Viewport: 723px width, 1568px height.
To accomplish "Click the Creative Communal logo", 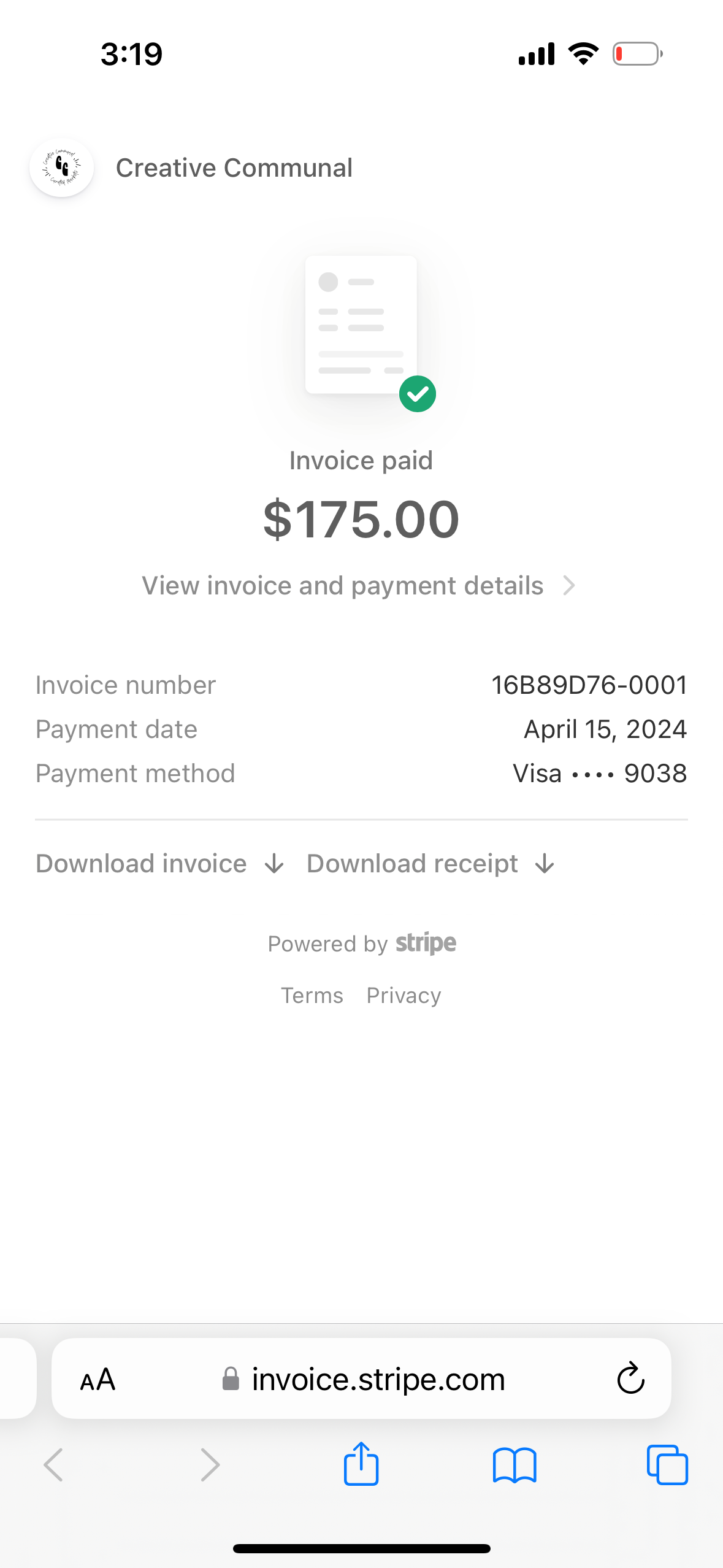I will point(61,167).
